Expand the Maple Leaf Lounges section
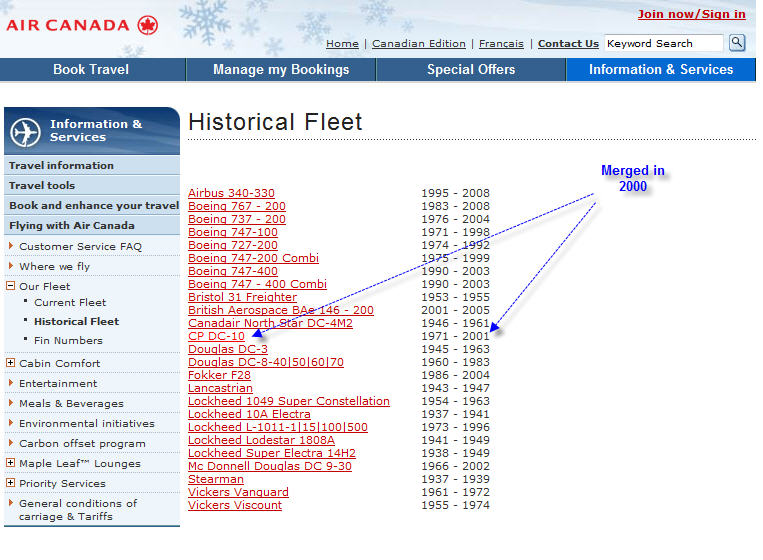This screenshot has height=560, width=763. coord(10,463)
